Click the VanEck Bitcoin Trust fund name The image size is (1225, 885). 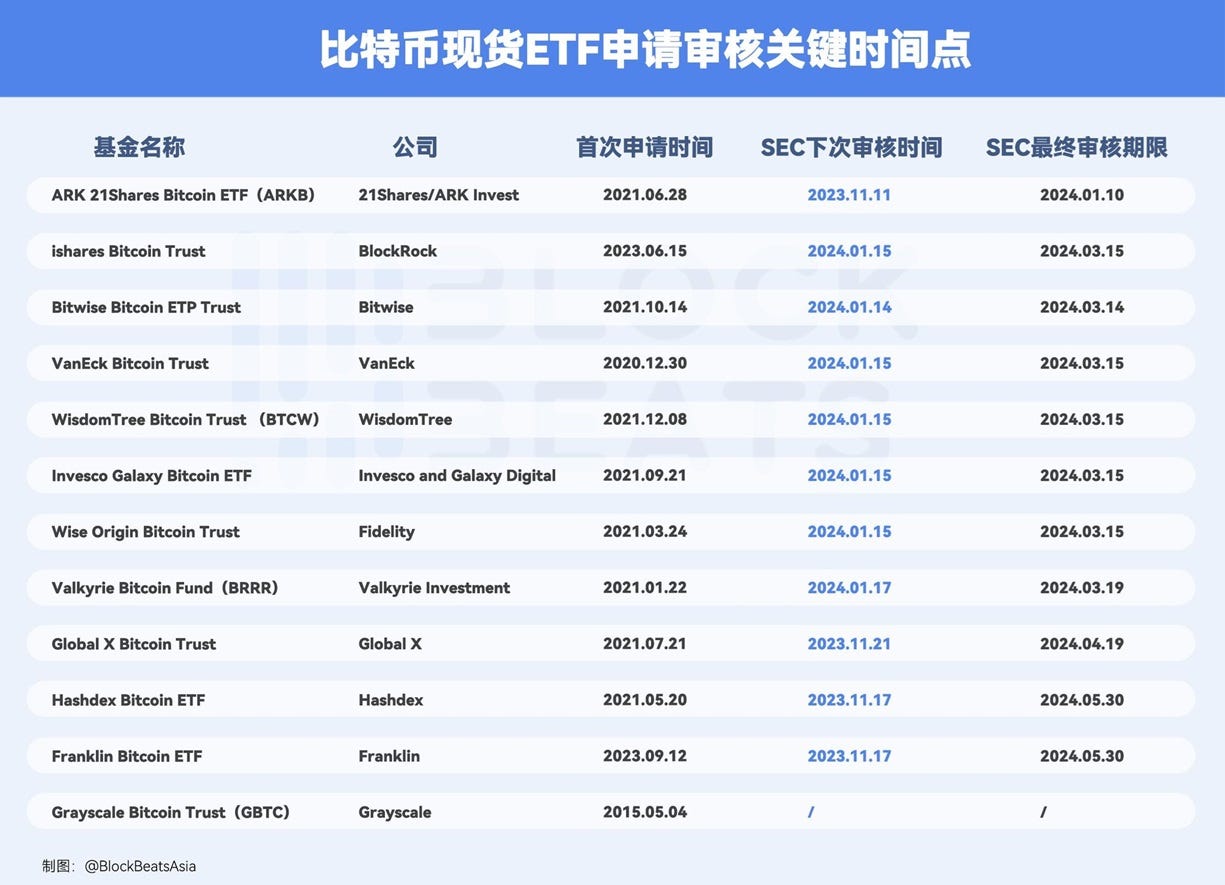(130, 363)
